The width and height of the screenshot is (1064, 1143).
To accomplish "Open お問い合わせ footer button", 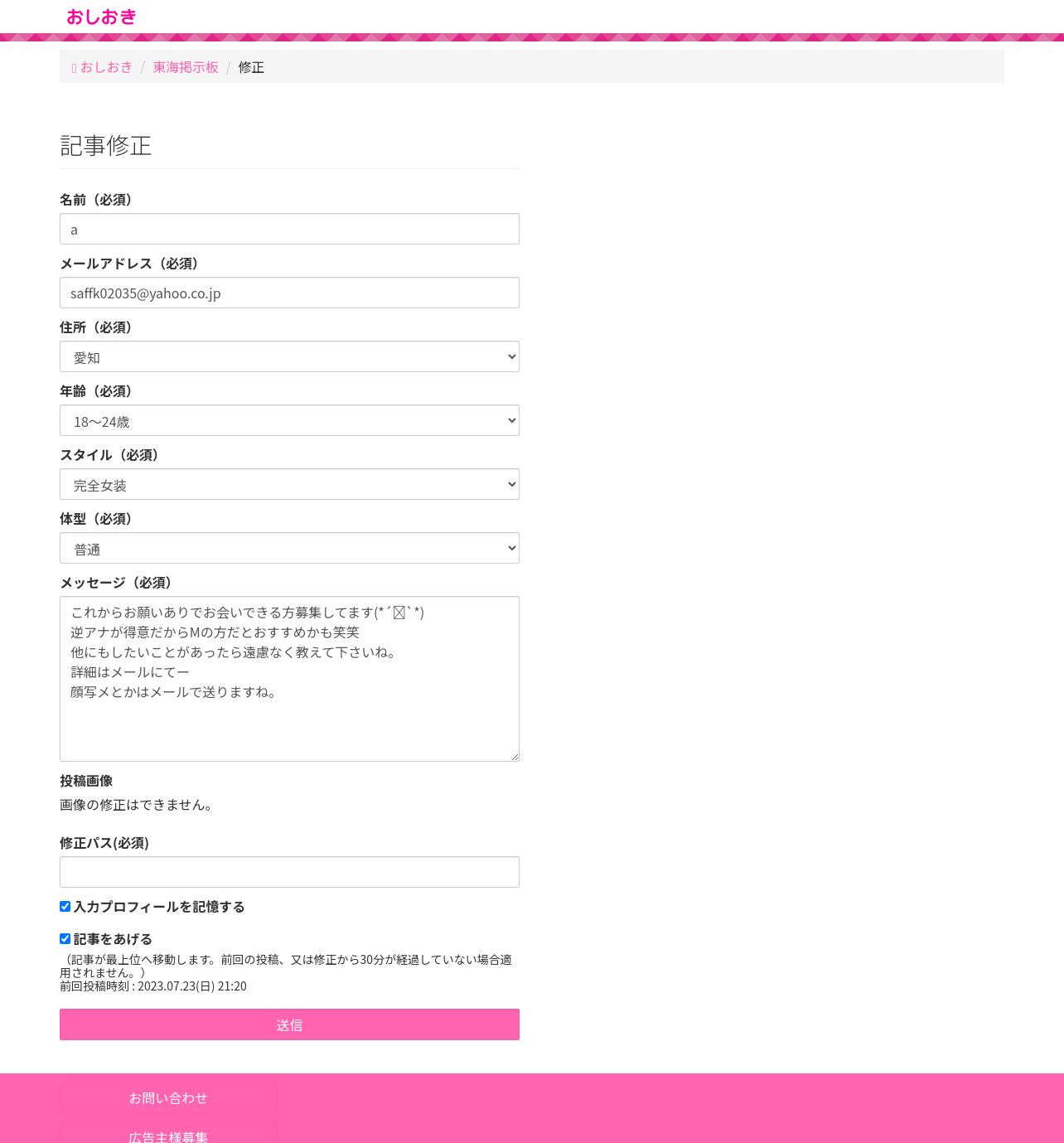I will point(168,1097).
